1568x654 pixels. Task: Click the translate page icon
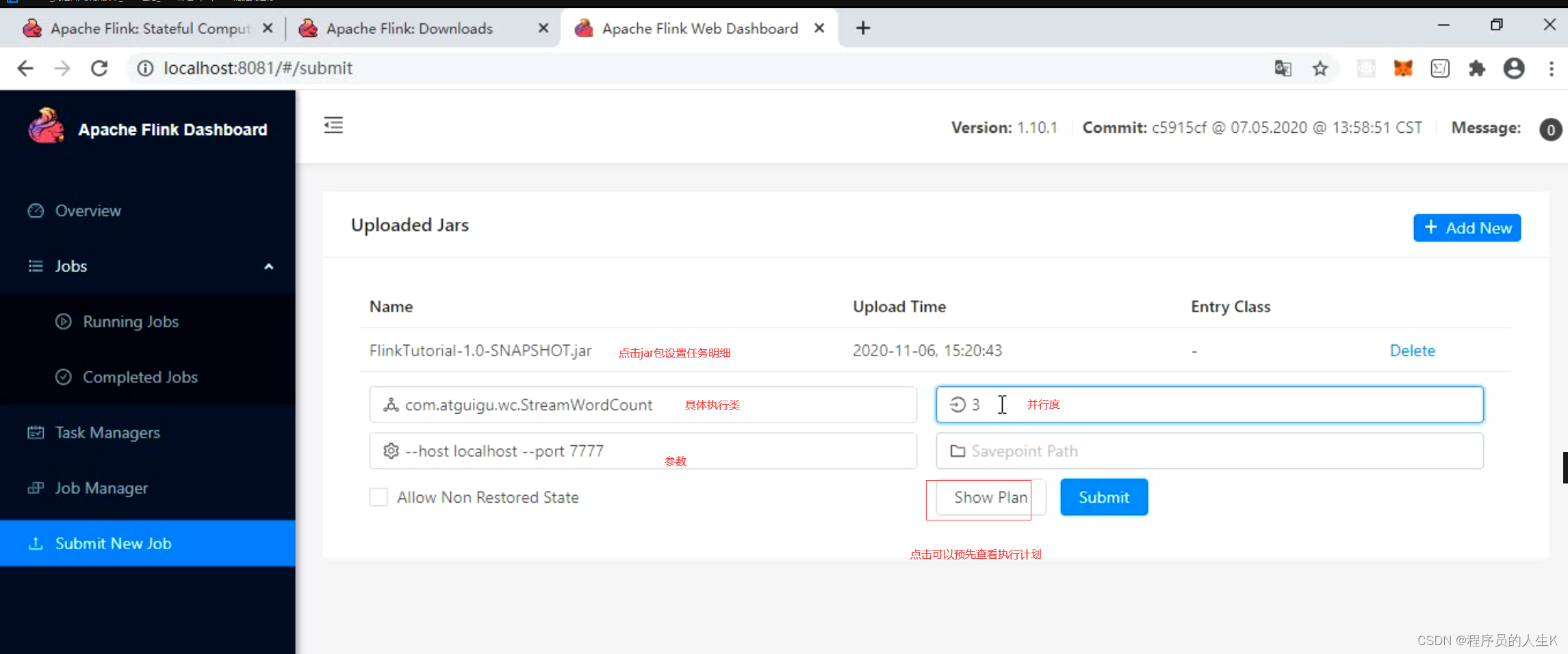coord(1283,68)
